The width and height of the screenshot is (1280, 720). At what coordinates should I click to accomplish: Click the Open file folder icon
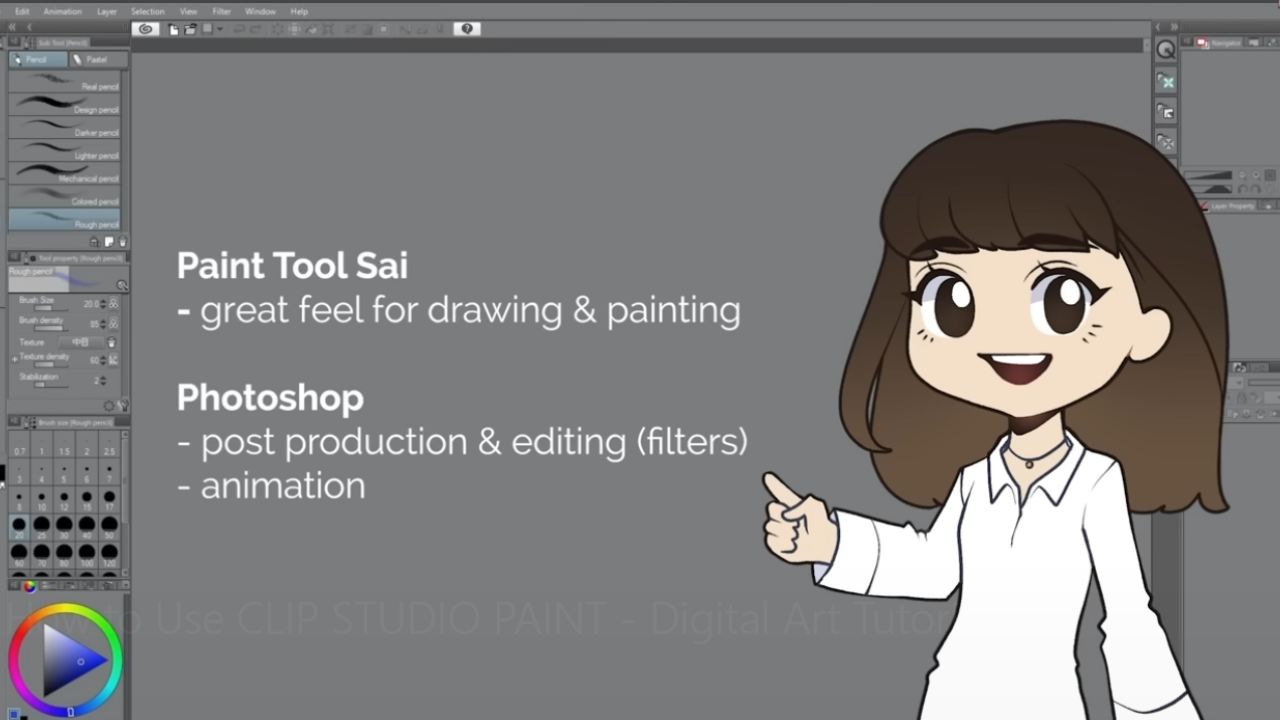(x=190, y=29)
